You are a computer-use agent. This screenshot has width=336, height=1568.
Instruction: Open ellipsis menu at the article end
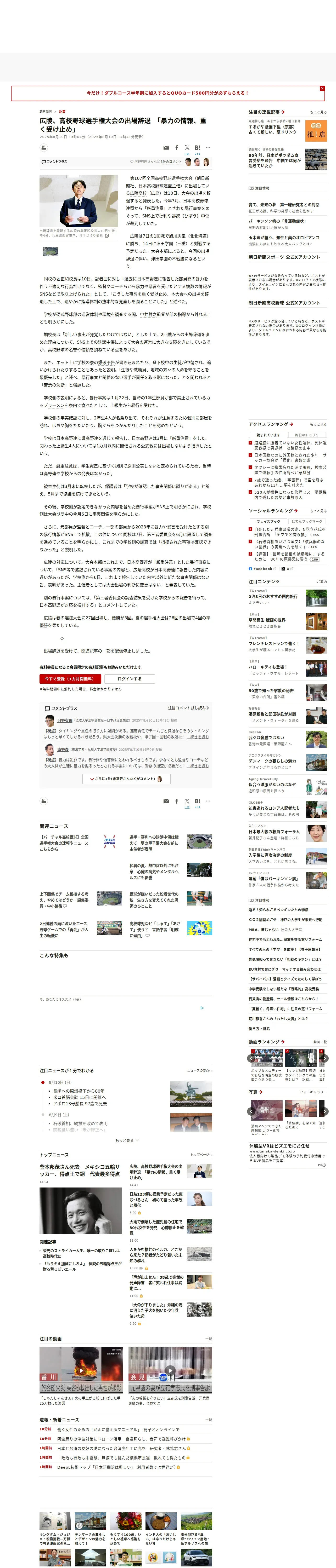coord(208,801)
